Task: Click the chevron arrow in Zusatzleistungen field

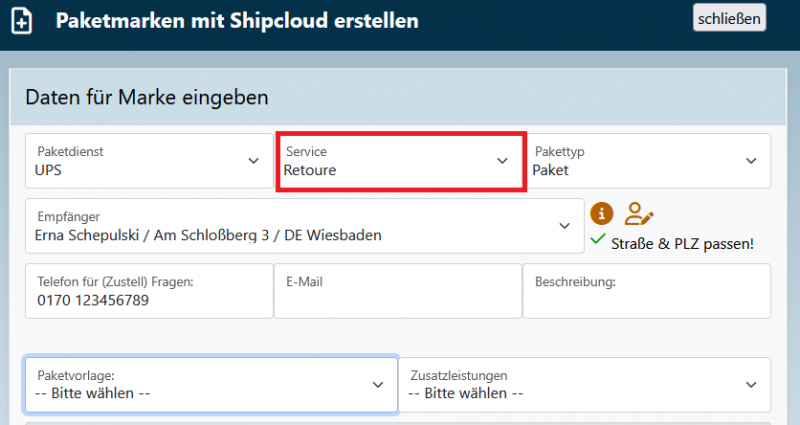Action: point(751,385)
